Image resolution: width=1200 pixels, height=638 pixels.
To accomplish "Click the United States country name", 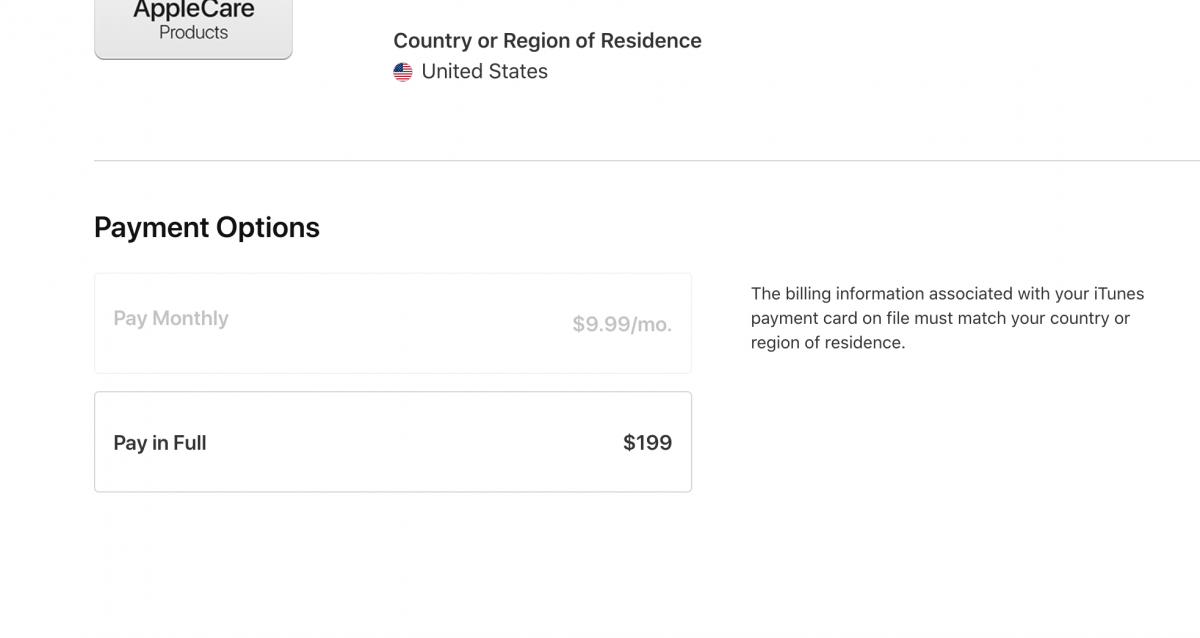I will (x=485, y=72).
